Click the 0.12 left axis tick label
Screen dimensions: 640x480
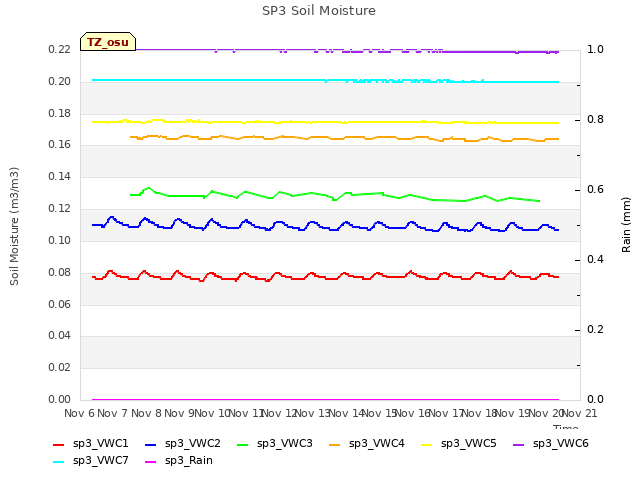pos(59,208)
